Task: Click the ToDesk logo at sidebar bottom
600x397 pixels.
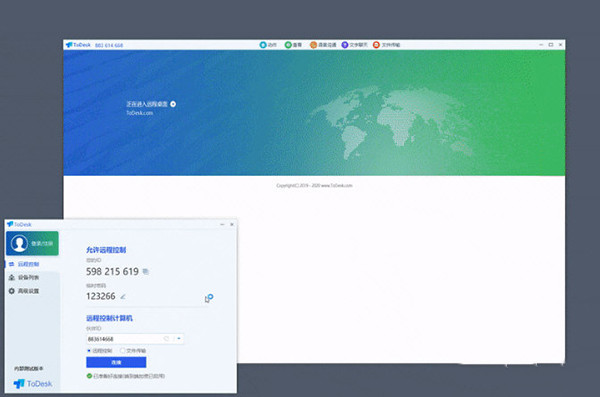Action: (x=33, y=384)
